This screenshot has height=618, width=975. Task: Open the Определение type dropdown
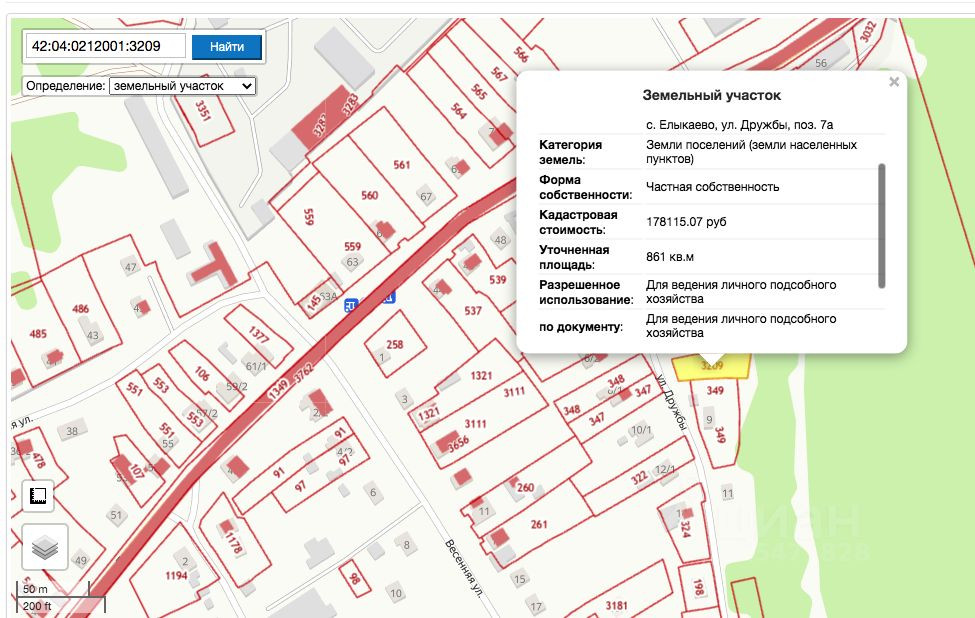pyautogui.click(x=182, y=86)
